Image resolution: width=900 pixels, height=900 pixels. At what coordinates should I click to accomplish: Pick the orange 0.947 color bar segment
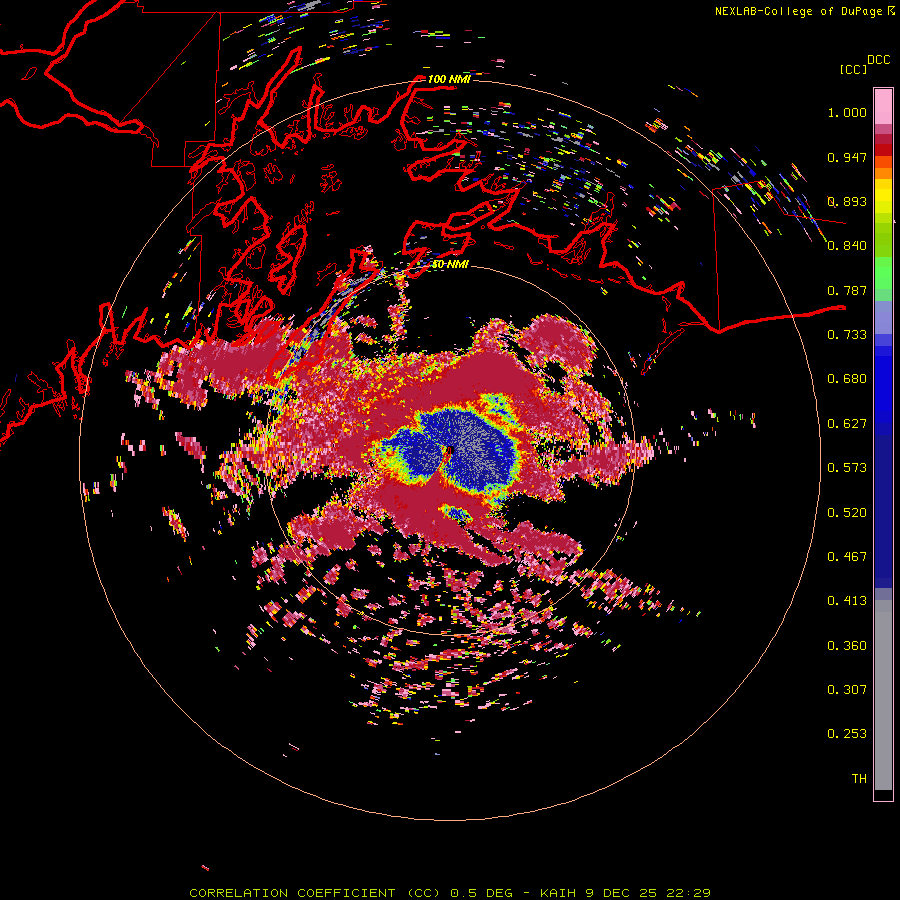pyautogui.click(x=883, y=162)
